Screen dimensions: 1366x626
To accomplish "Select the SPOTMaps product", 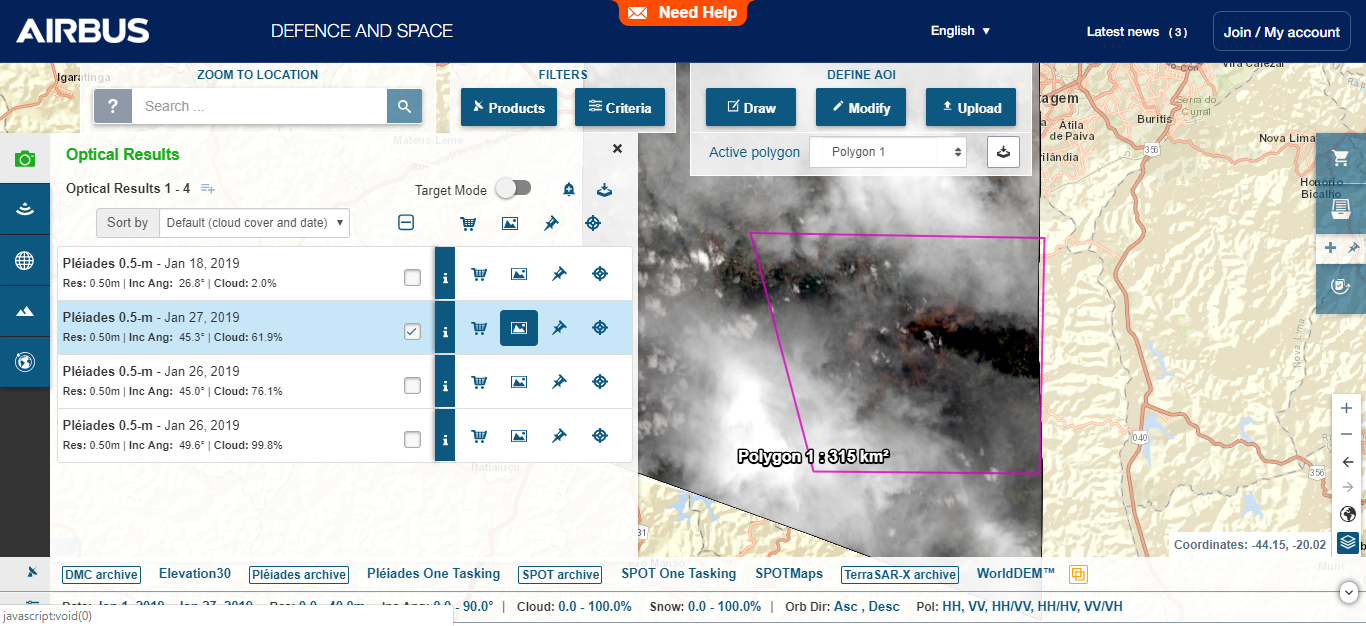I will point(789,574).
